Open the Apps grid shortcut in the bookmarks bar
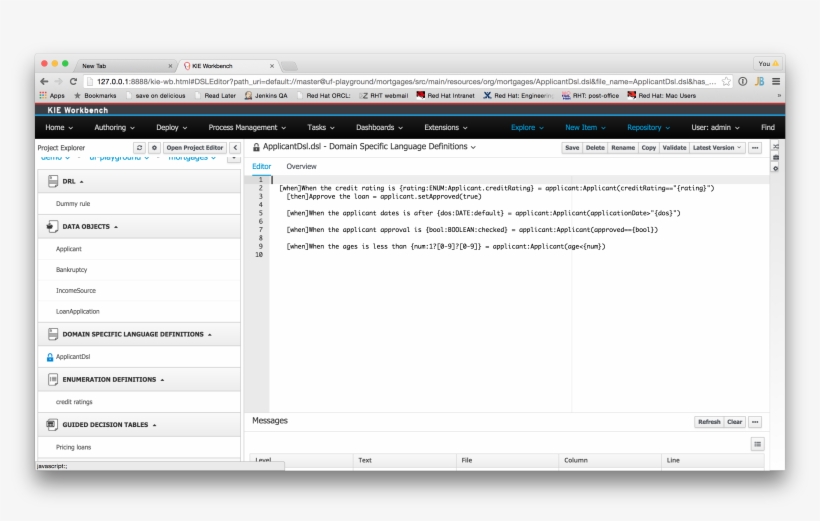This screenshot has height=521, width=820. point(52,96)
